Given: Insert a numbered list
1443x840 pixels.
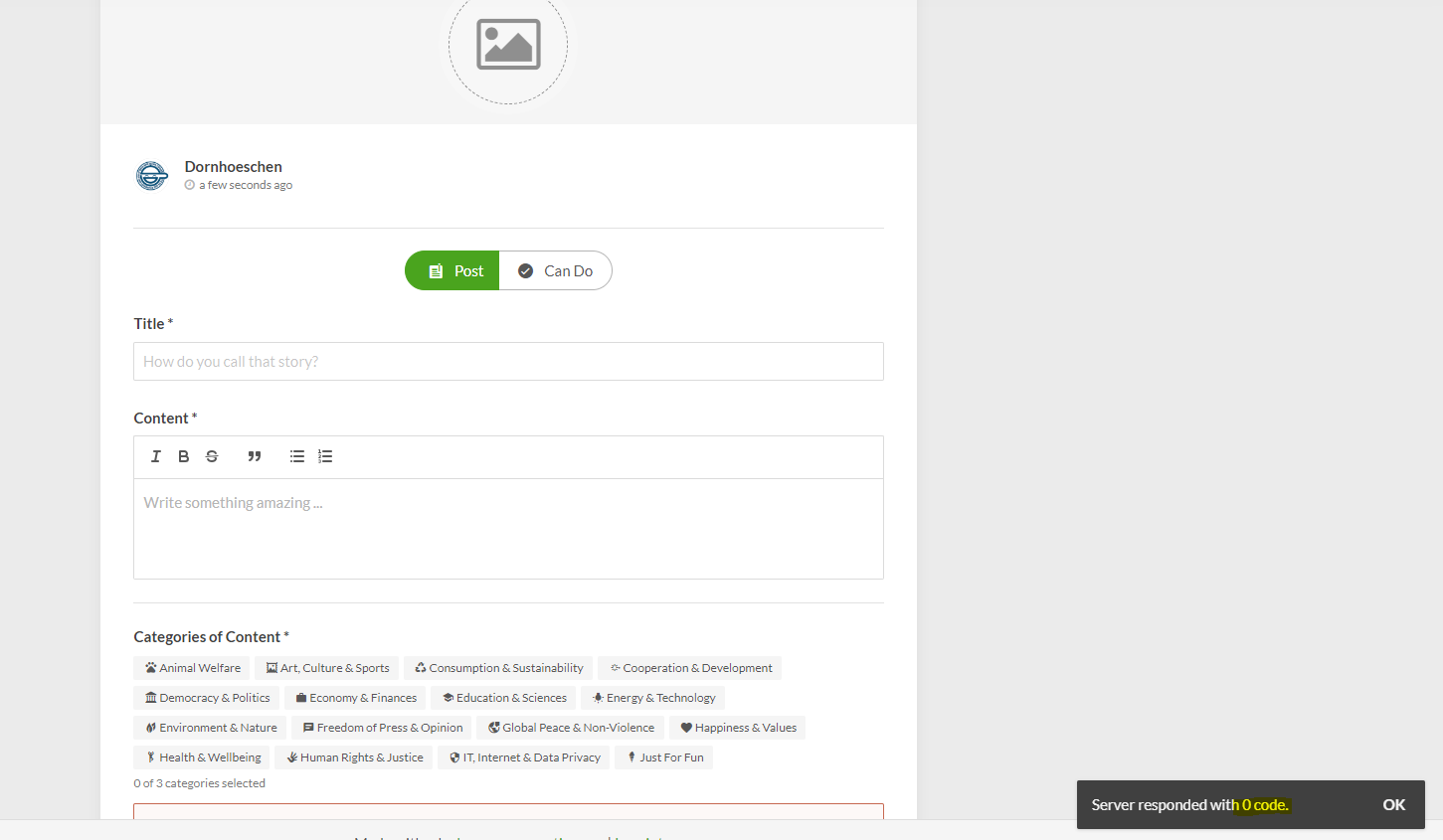Looking at the screenshot, I should 325,456.
